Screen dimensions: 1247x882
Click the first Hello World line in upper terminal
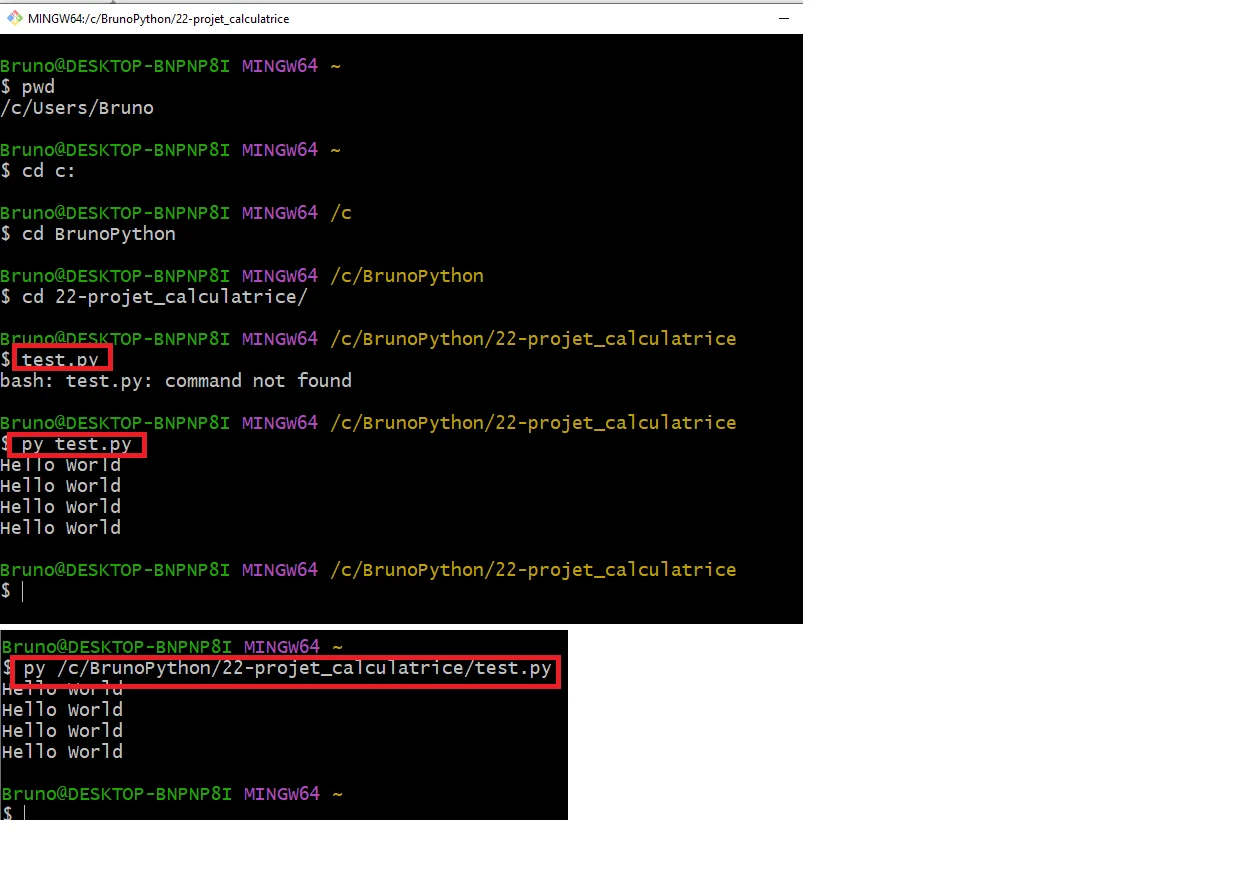pos(60,465)
